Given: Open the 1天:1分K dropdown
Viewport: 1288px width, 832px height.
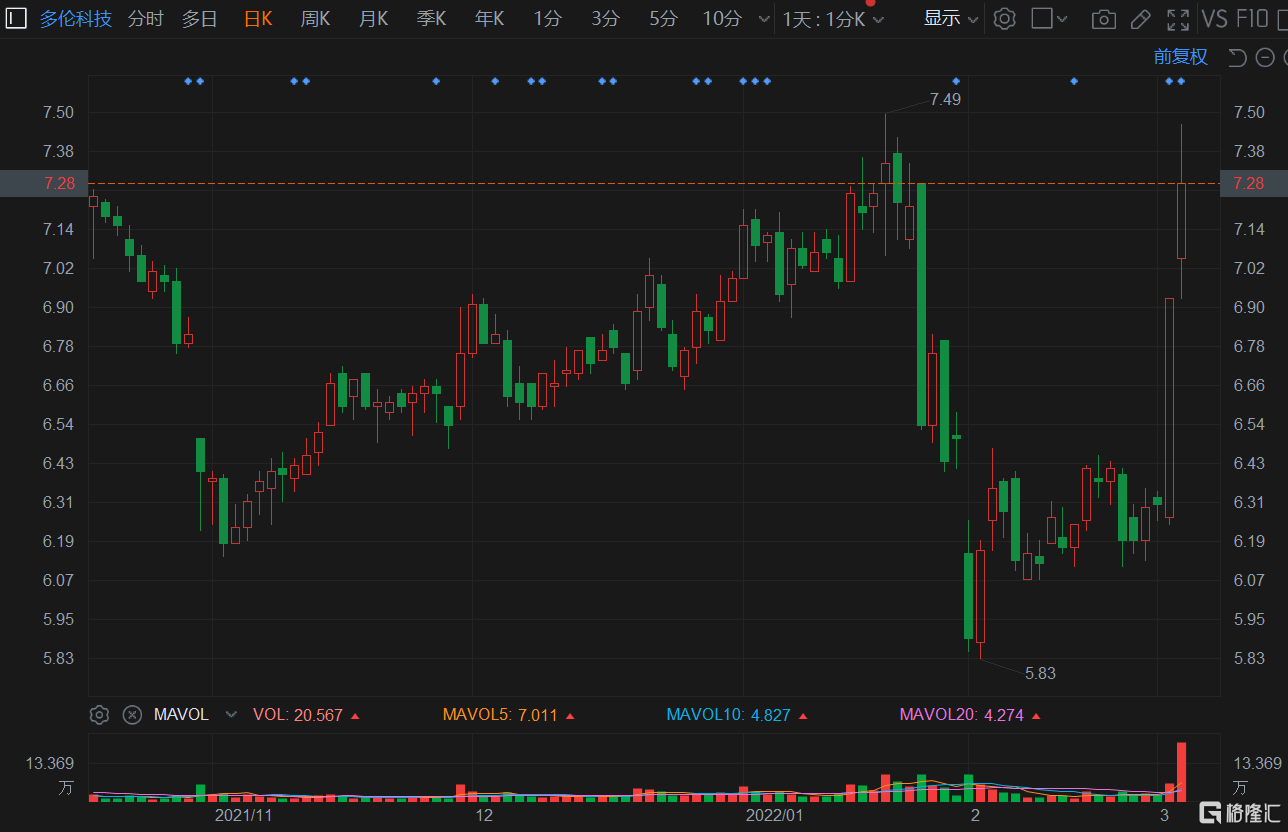Looking at the screenshot, I should (834, 19).
